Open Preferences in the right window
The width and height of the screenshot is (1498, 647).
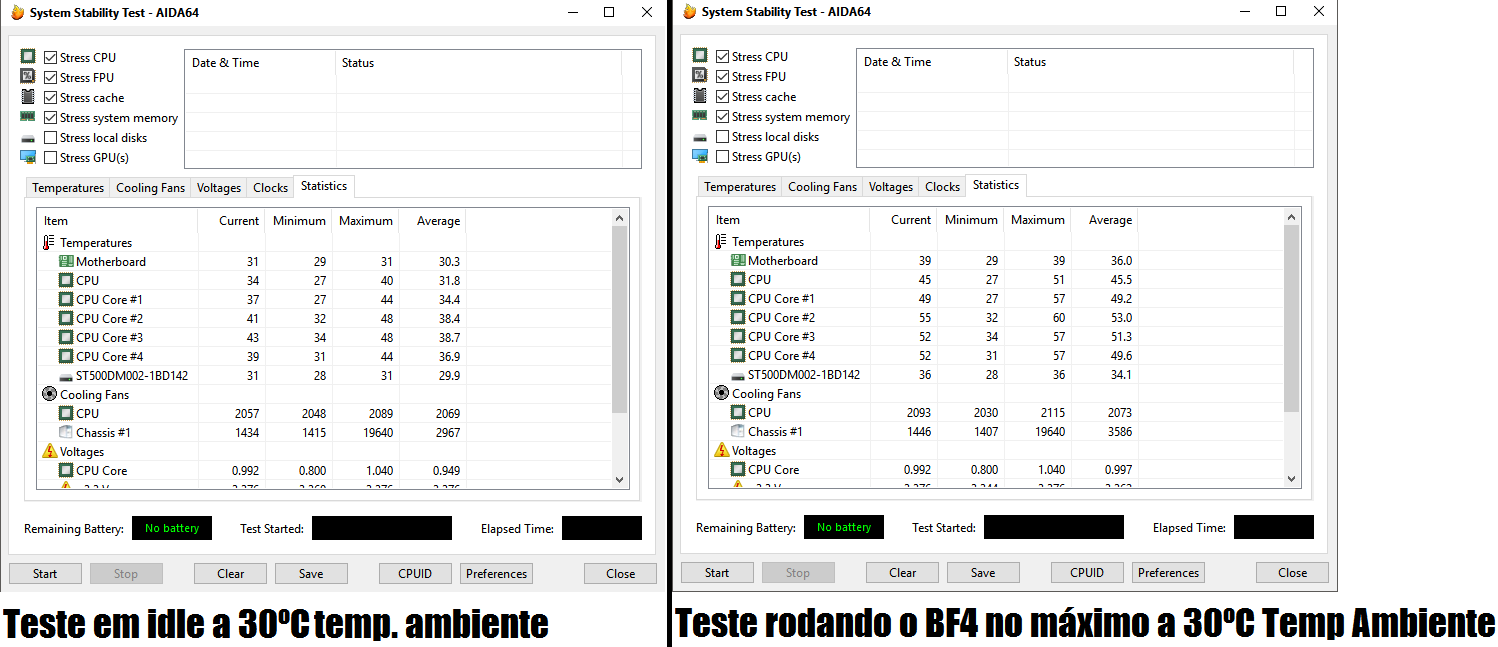pos(1168,572)
